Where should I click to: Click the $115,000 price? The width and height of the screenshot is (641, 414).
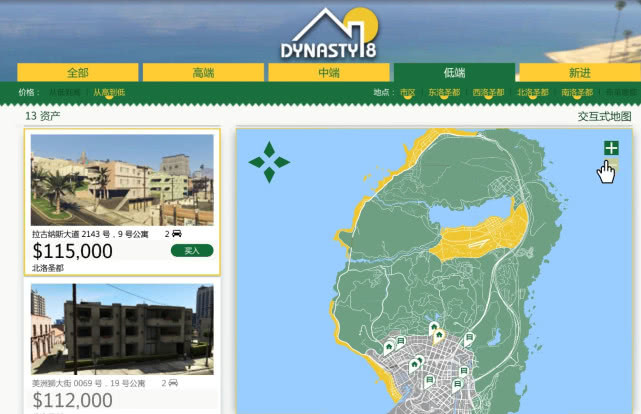pos(72,251)
